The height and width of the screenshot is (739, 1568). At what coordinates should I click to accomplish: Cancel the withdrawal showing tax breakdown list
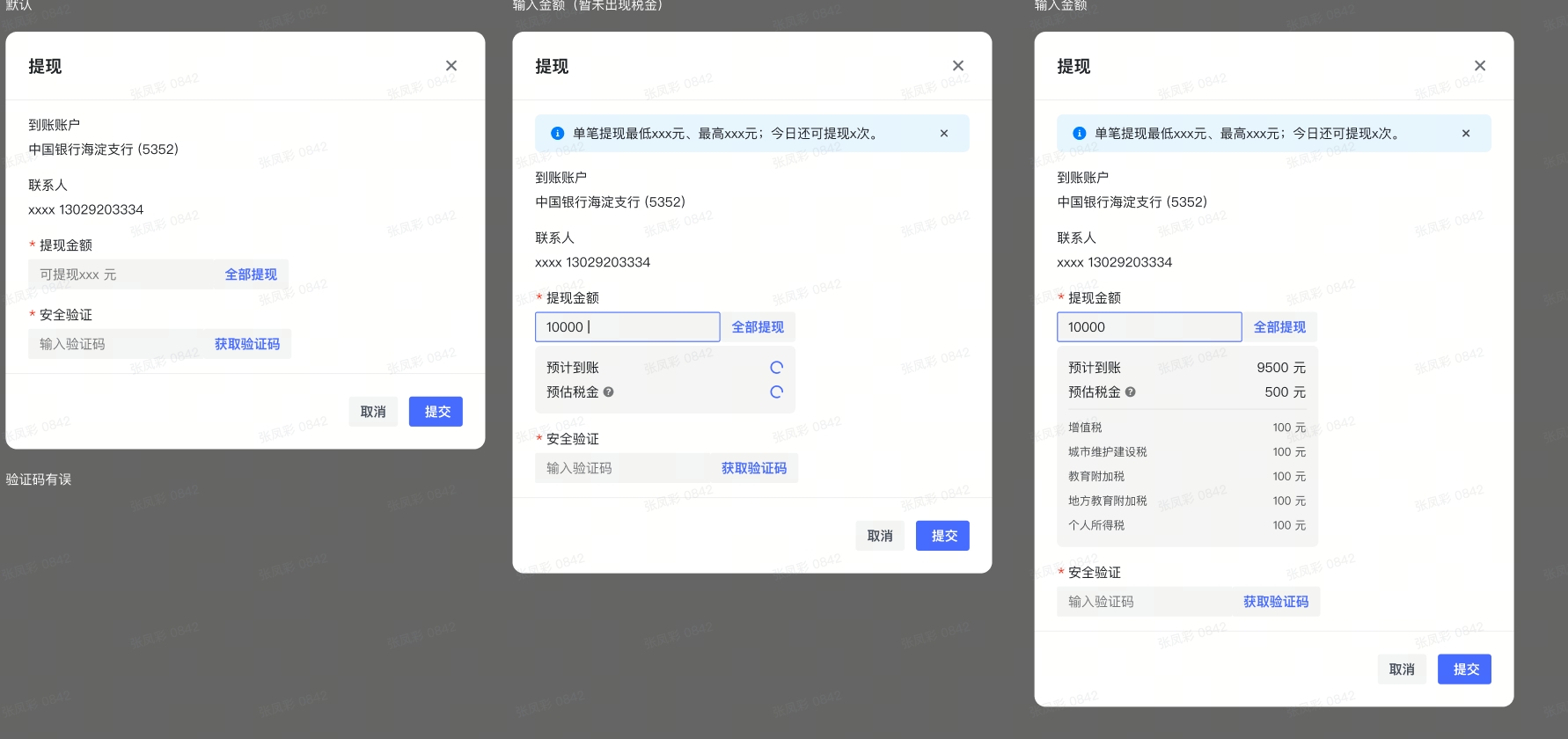click(1402, 669)
